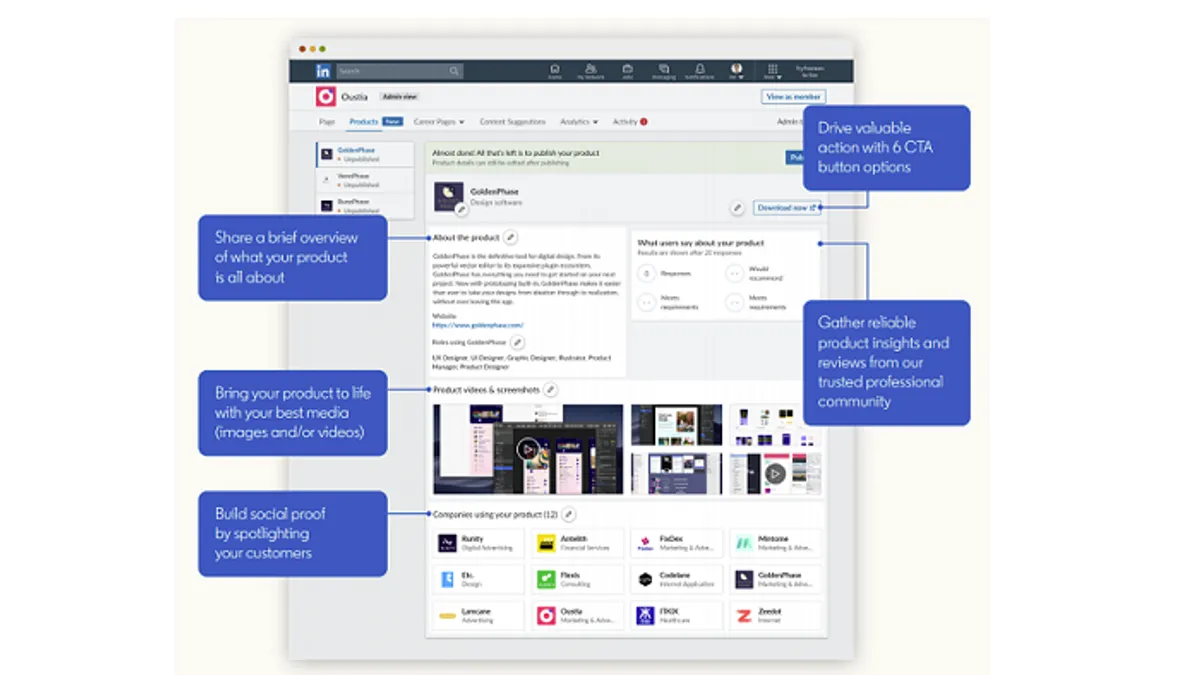Focus the LinkedIn search field
Image resolution: width=1200 pixels, height=675 pixels.
coord(399,72)
